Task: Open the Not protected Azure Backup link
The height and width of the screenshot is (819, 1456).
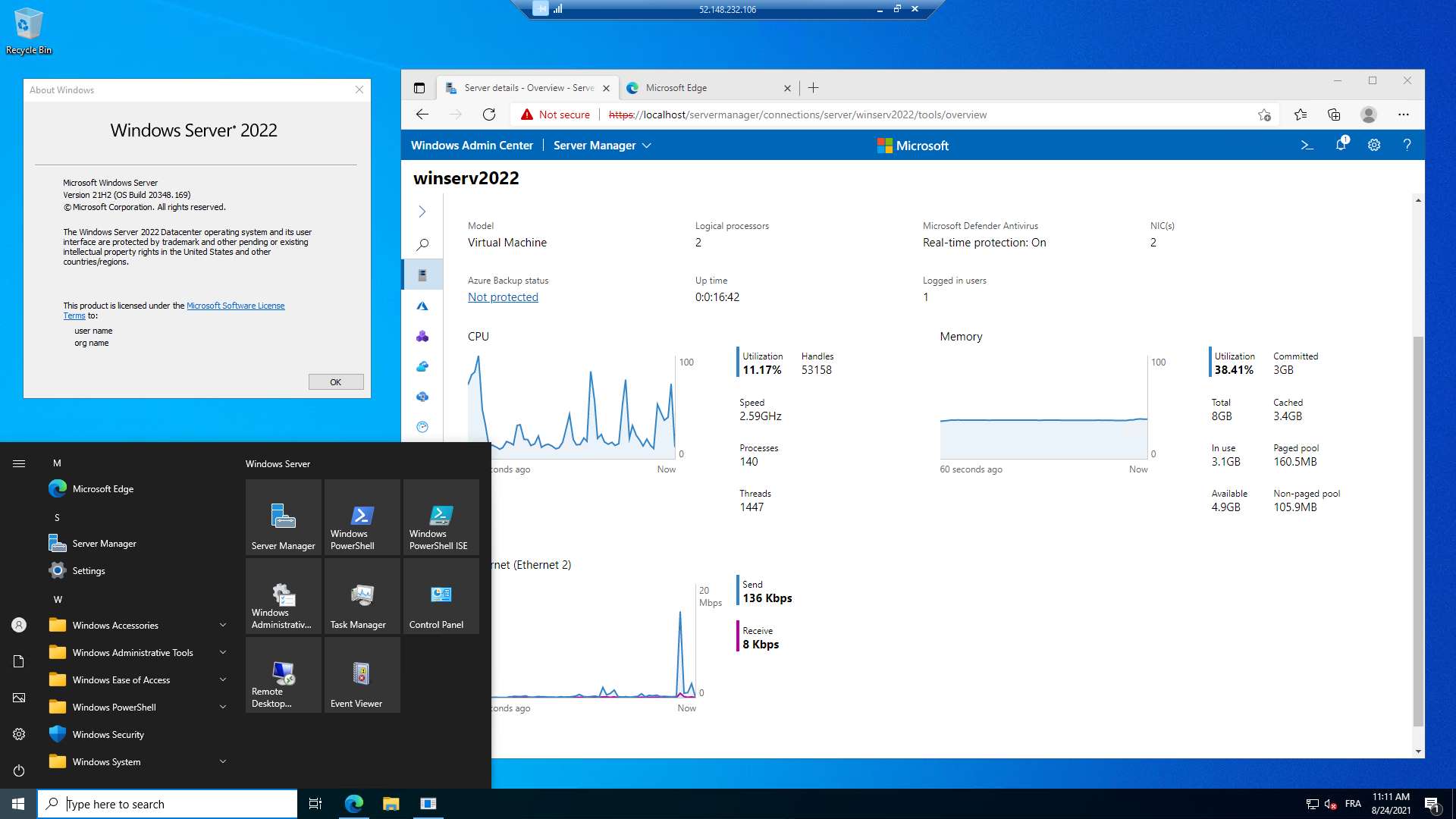Action: click(503, 297)
